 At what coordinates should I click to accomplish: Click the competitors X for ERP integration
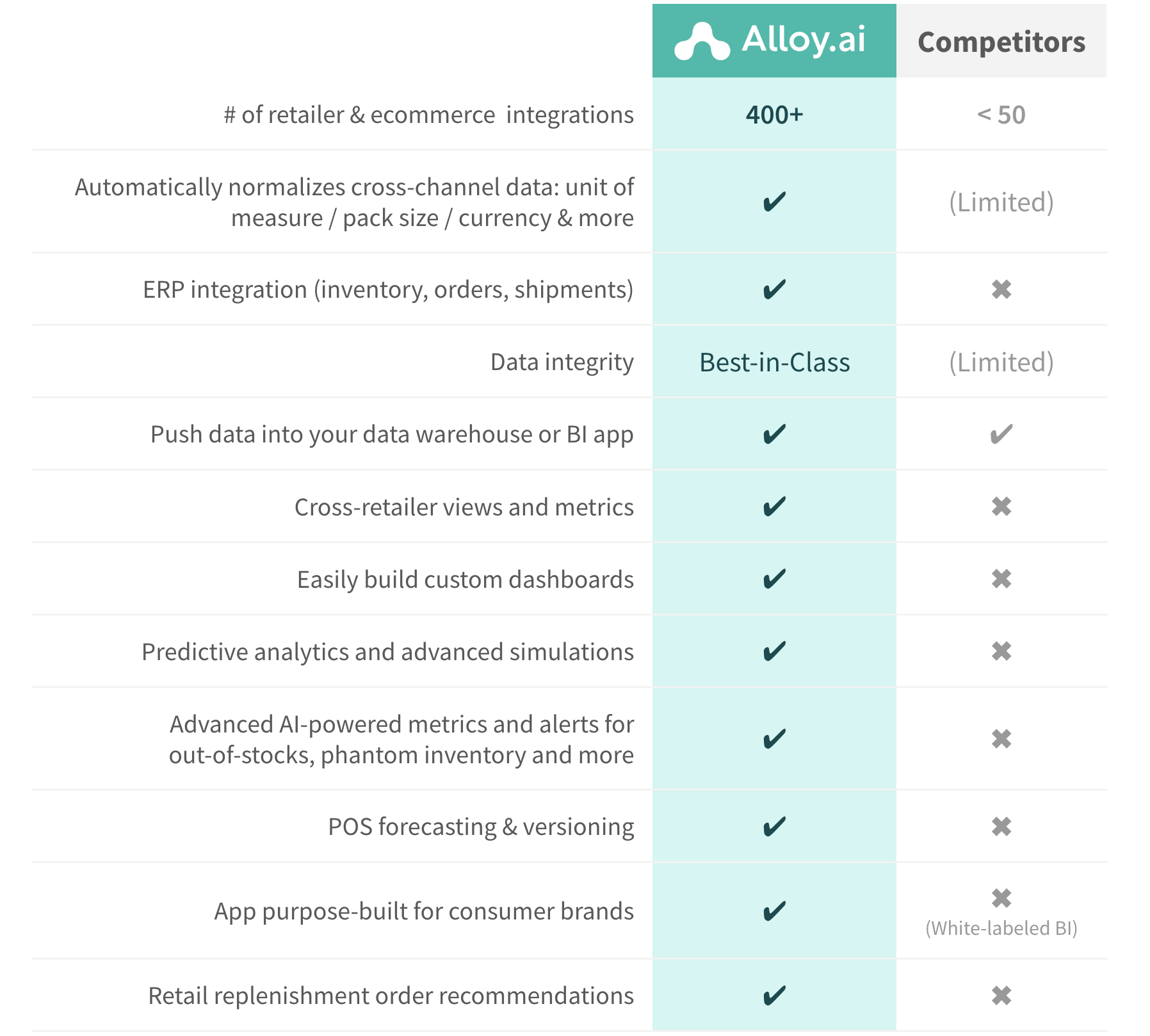pyautogui.click(x=1001, y=289)
